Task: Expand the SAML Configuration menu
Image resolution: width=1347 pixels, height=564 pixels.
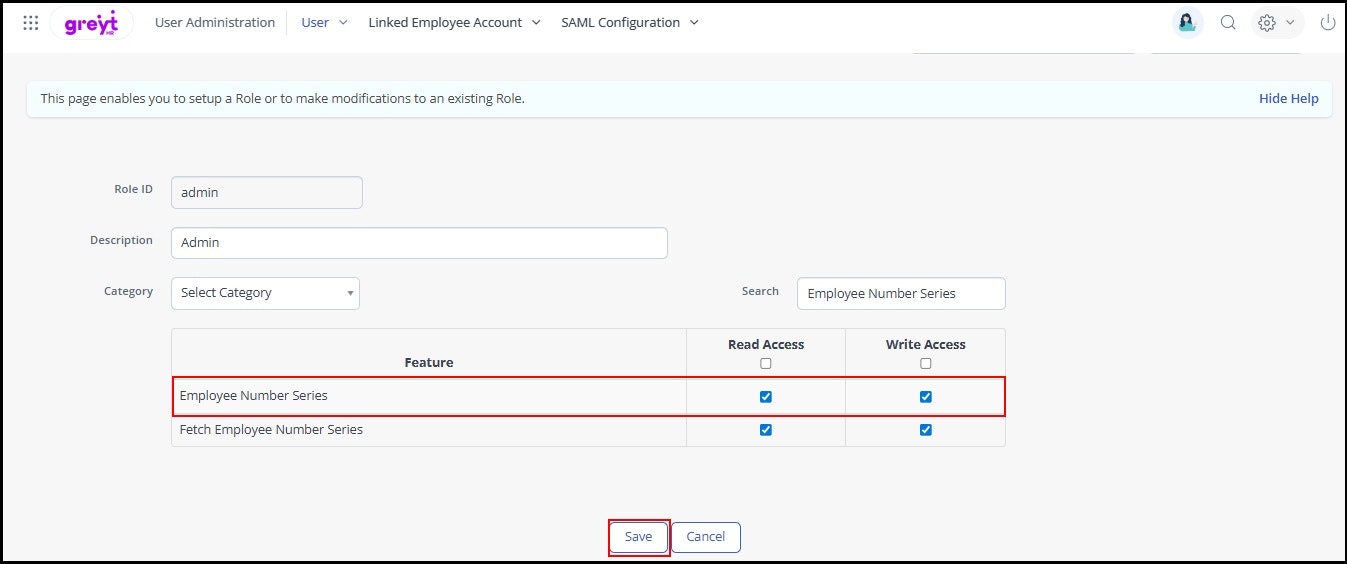Action: [630, 23]
